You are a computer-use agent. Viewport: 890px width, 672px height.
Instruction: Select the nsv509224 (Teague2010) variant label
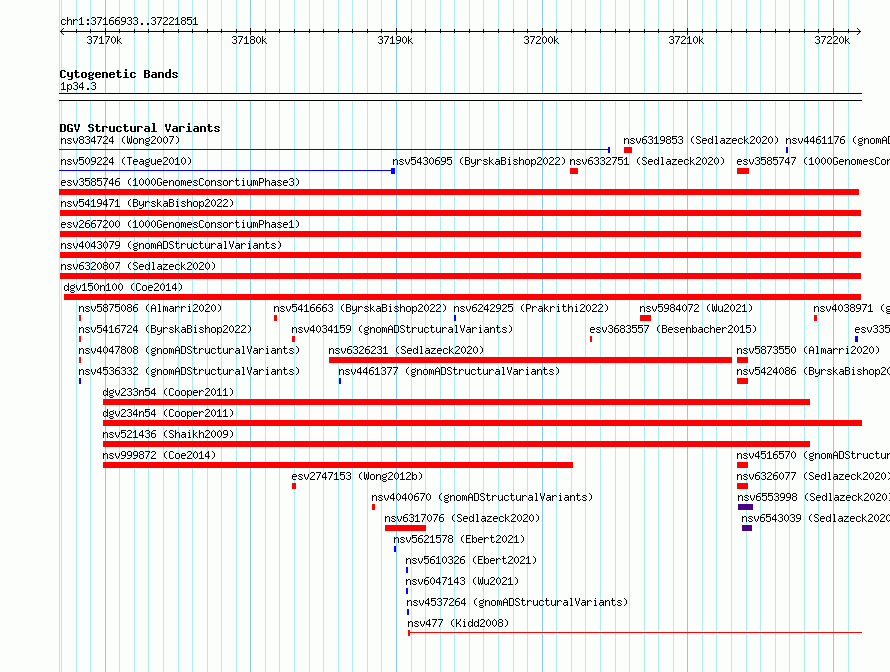tap(126, 161)
